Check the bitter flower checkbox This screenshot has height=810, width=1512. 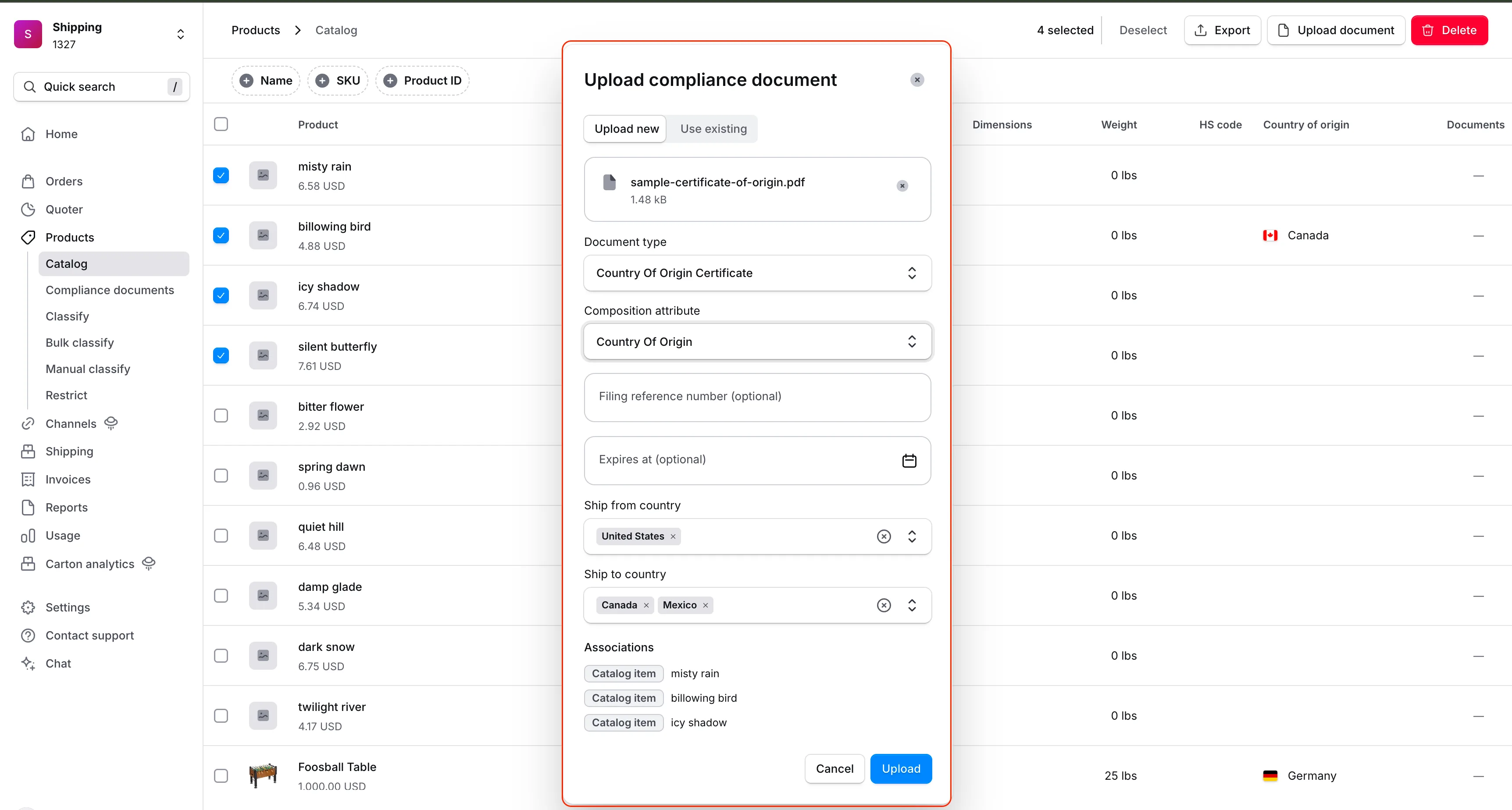(x=221, y=415)
